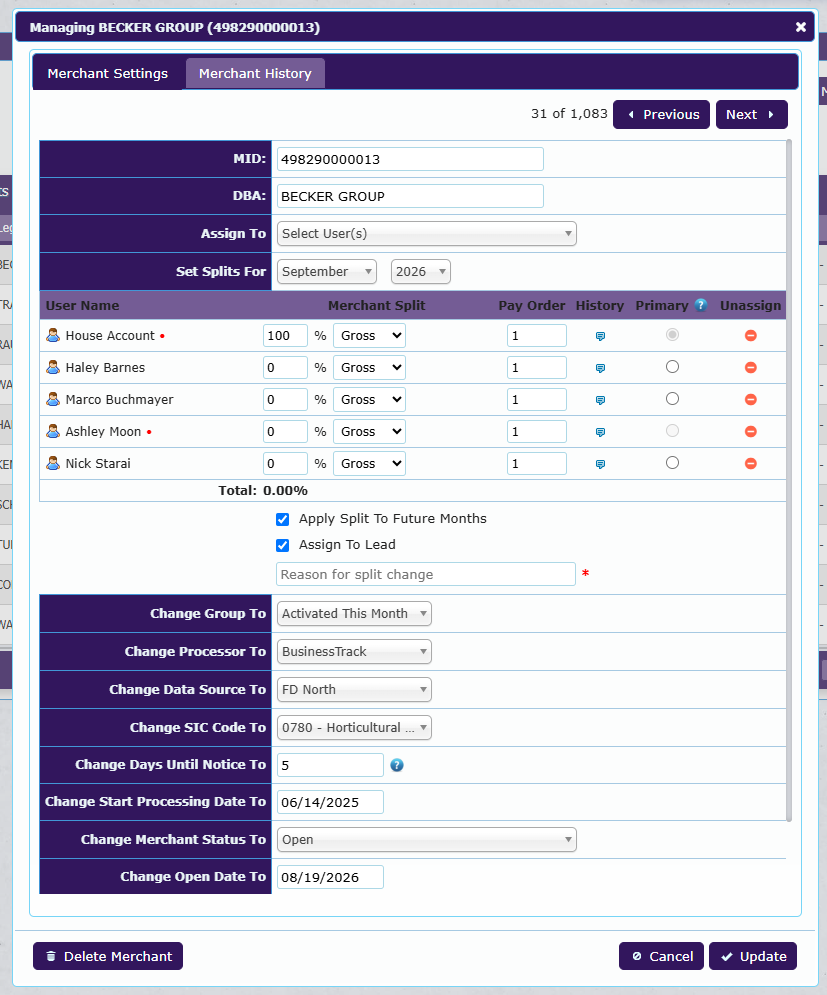Select House Account as primary
Image resolution: width=827 pixels, height=995 pixels.
(x=672, y=334)
